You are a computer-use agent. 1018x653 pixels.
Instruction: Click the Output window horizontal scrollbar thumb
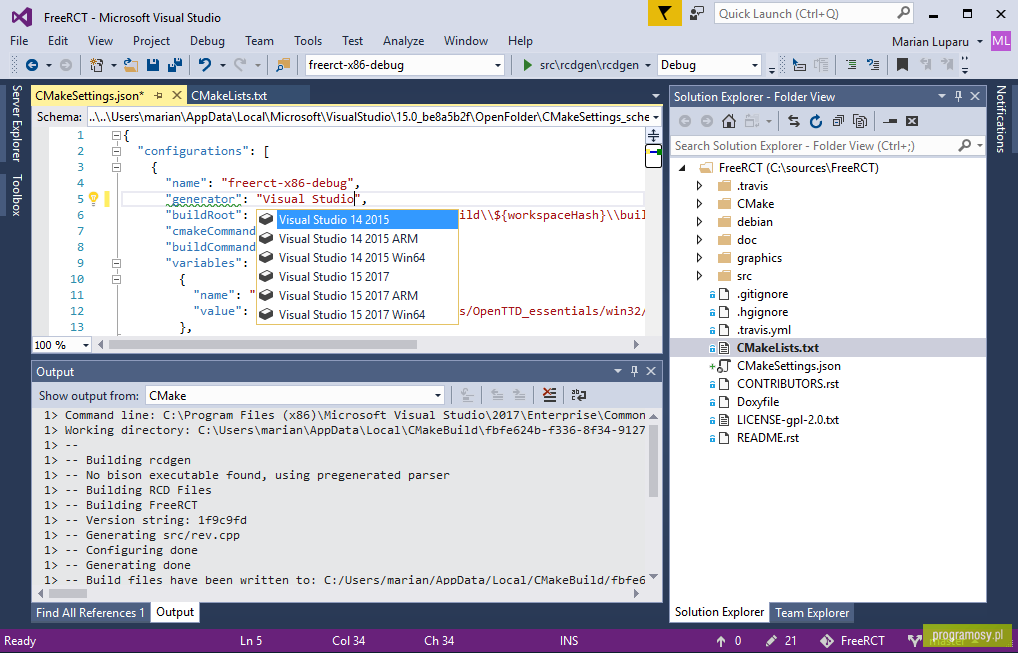(68, 593)
